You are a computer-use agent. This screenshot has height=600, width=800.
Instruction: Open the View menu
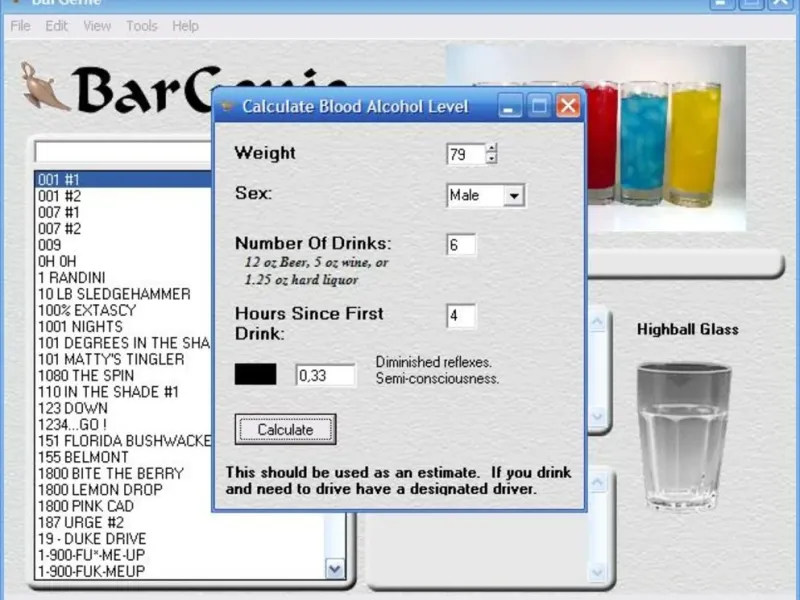pos(97,26)
